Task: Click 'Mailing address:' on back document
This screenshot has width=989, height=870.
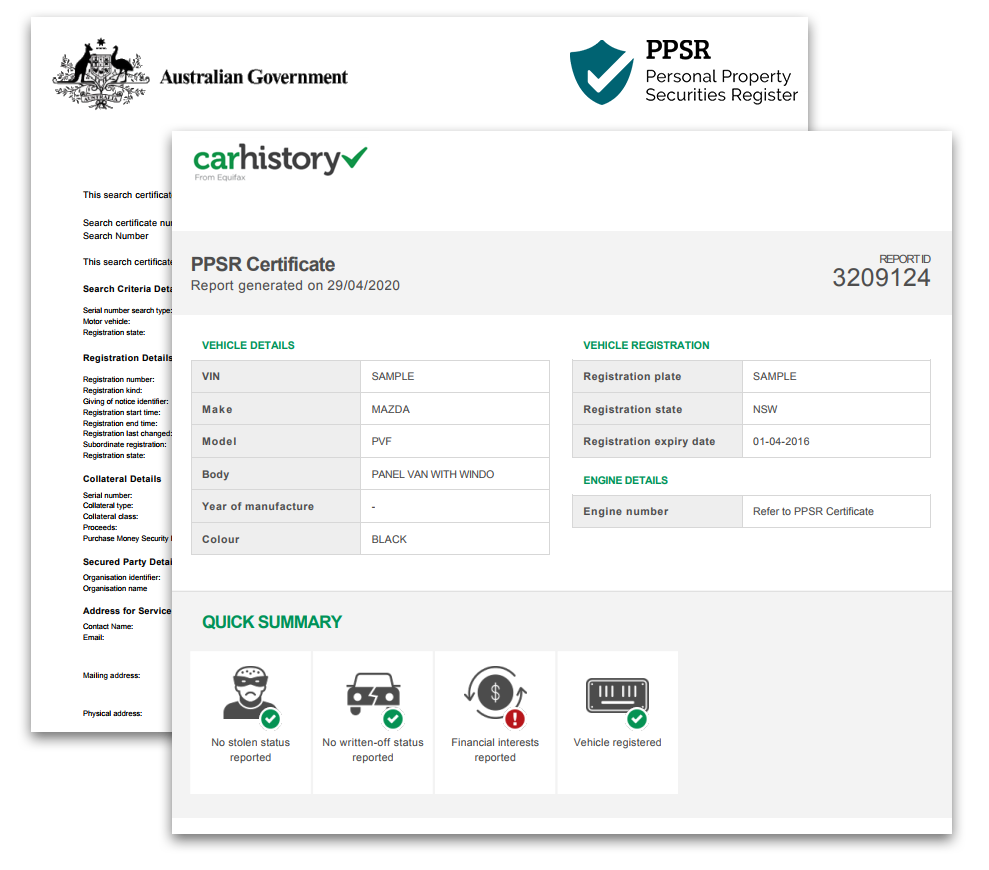Action: 111,676
